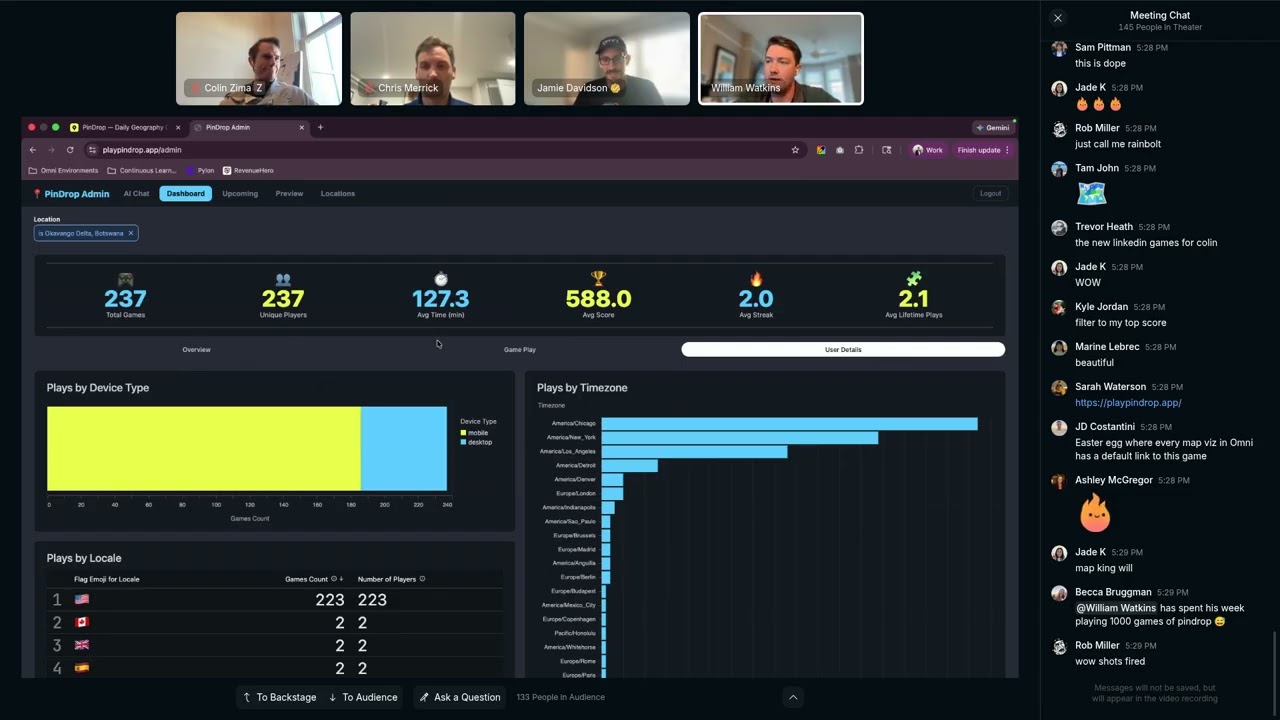Click the America/New_York timezone bar
This screenshot has width=1280, height=720.
pos(739,438)
